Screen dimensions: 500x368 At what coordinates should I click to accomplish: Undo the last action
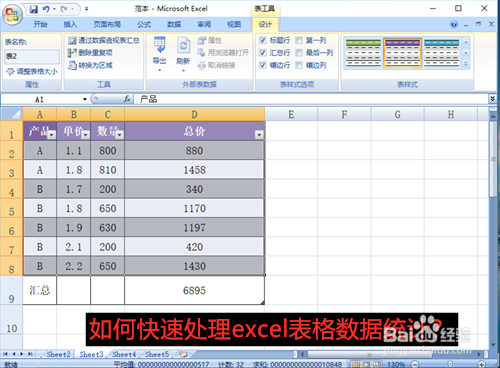click(x=46, y=9)
